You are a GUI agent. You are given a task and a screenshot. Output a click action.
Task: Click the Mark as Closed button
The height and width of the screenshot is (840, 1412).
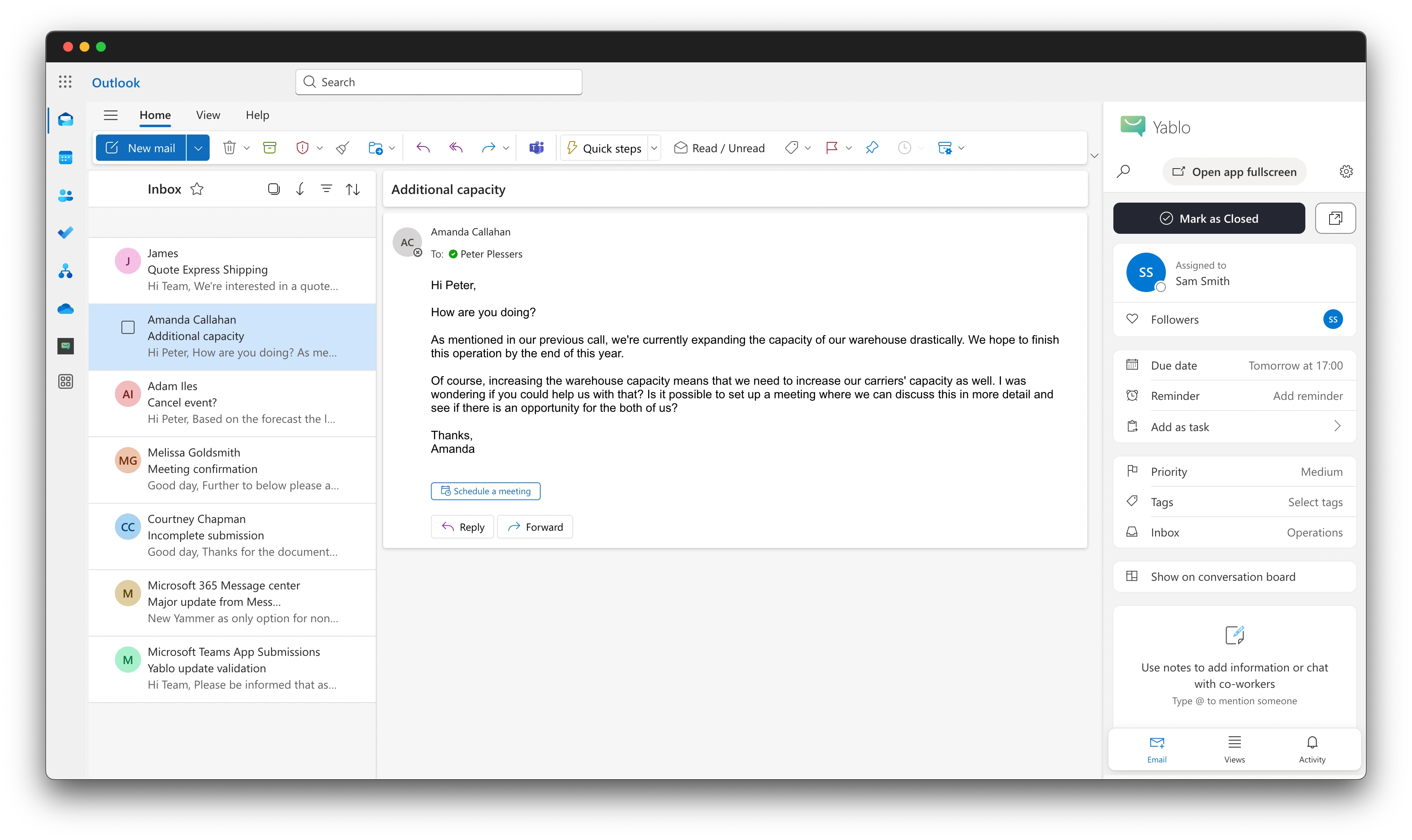click(x=1209, y=219)
